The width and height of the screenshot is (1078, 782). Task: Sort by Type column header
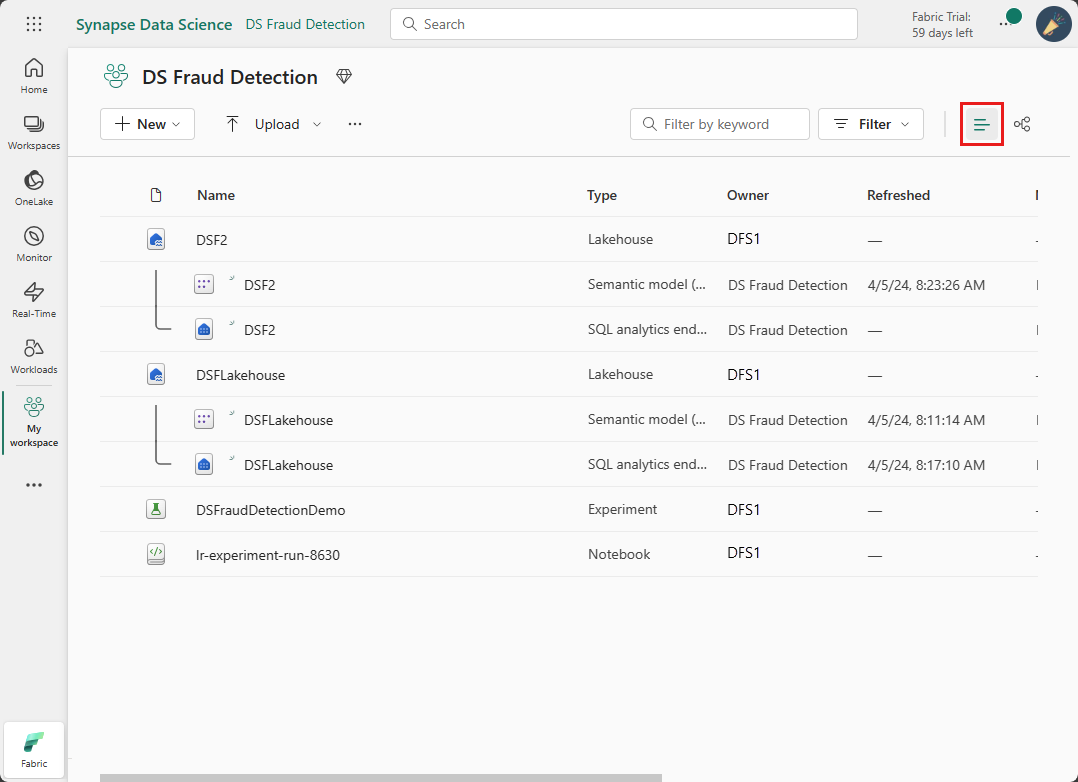pyautogui.click(x=602, y=195)
